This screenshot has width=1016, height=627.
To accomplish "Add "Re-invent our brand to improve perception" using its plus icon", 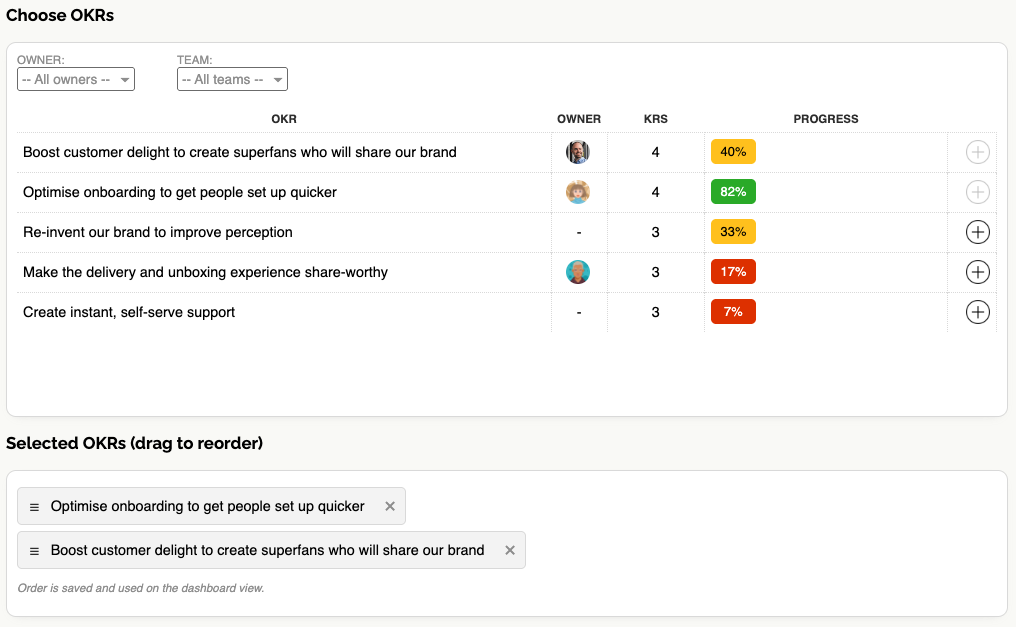I will 977,232.
